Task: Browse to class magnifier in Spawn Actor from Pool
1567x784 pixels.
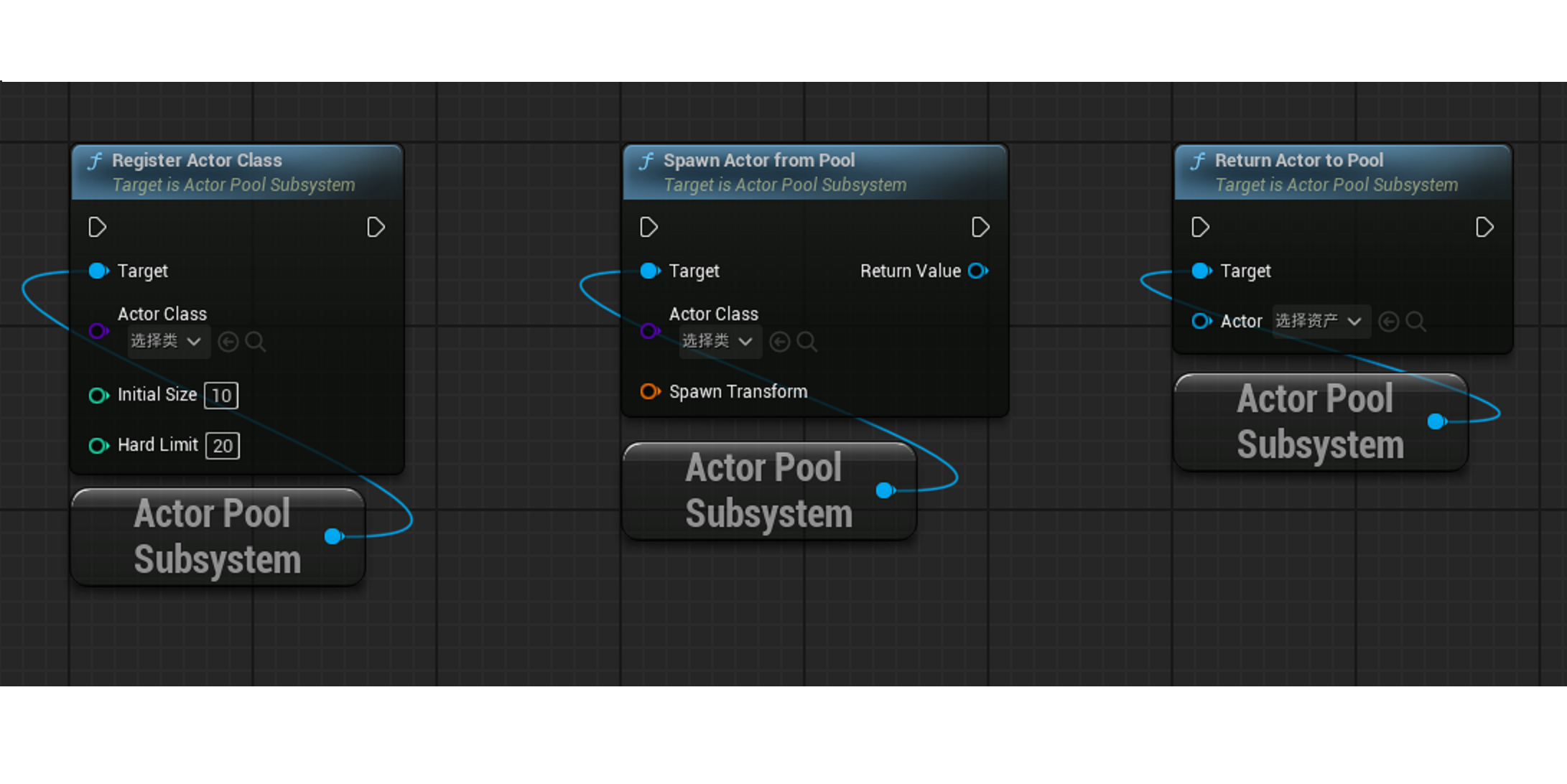Action: click(x=806, y=342)
